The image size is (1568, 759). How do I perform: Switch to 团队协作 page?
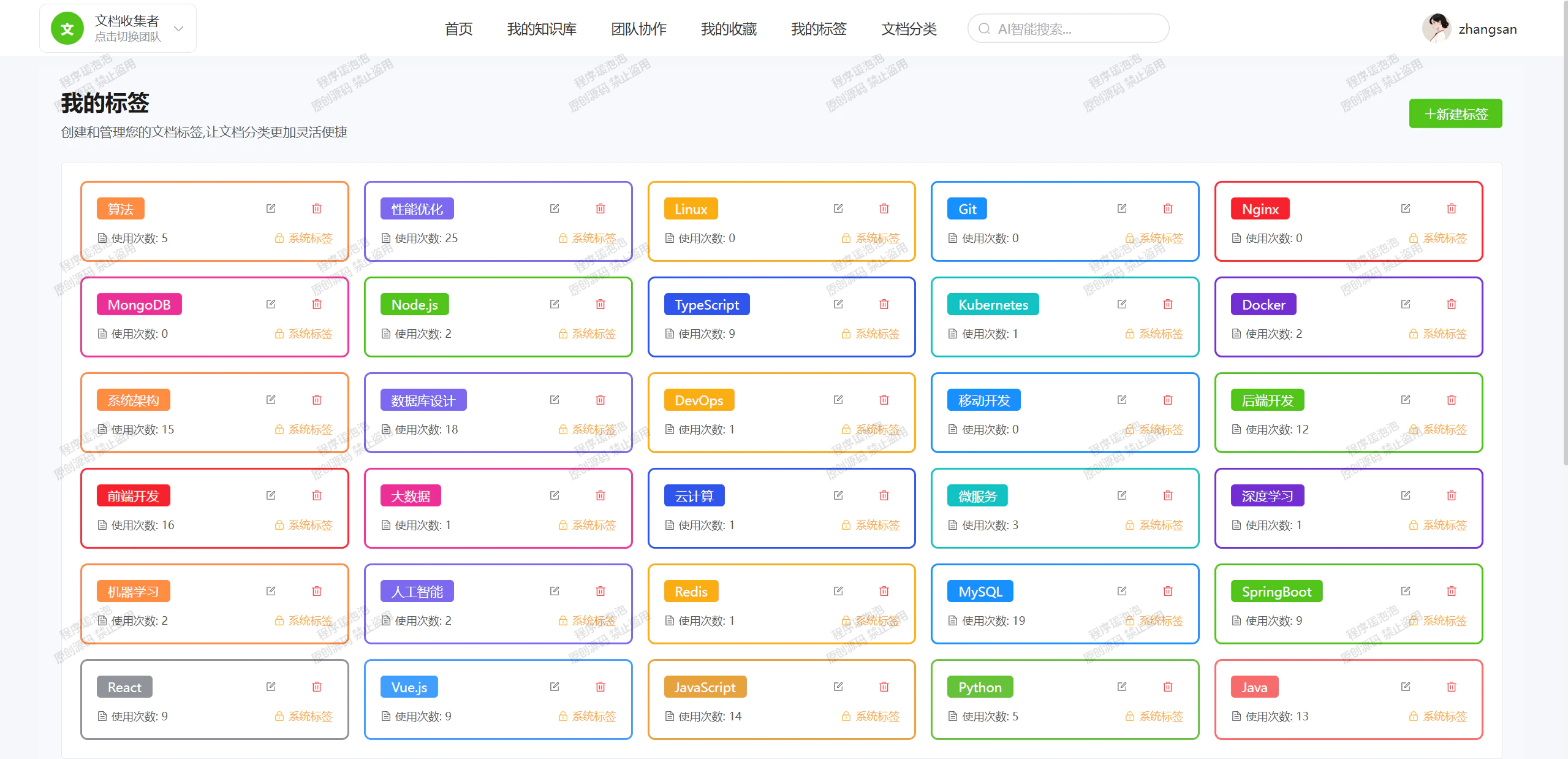click(x=638, y=29)
